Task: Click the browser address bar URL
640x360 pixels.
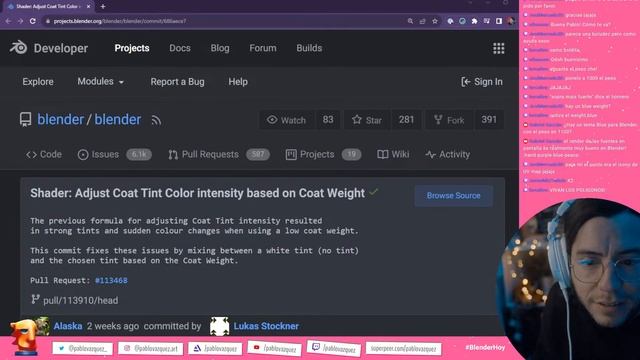Action: (120, 21)
